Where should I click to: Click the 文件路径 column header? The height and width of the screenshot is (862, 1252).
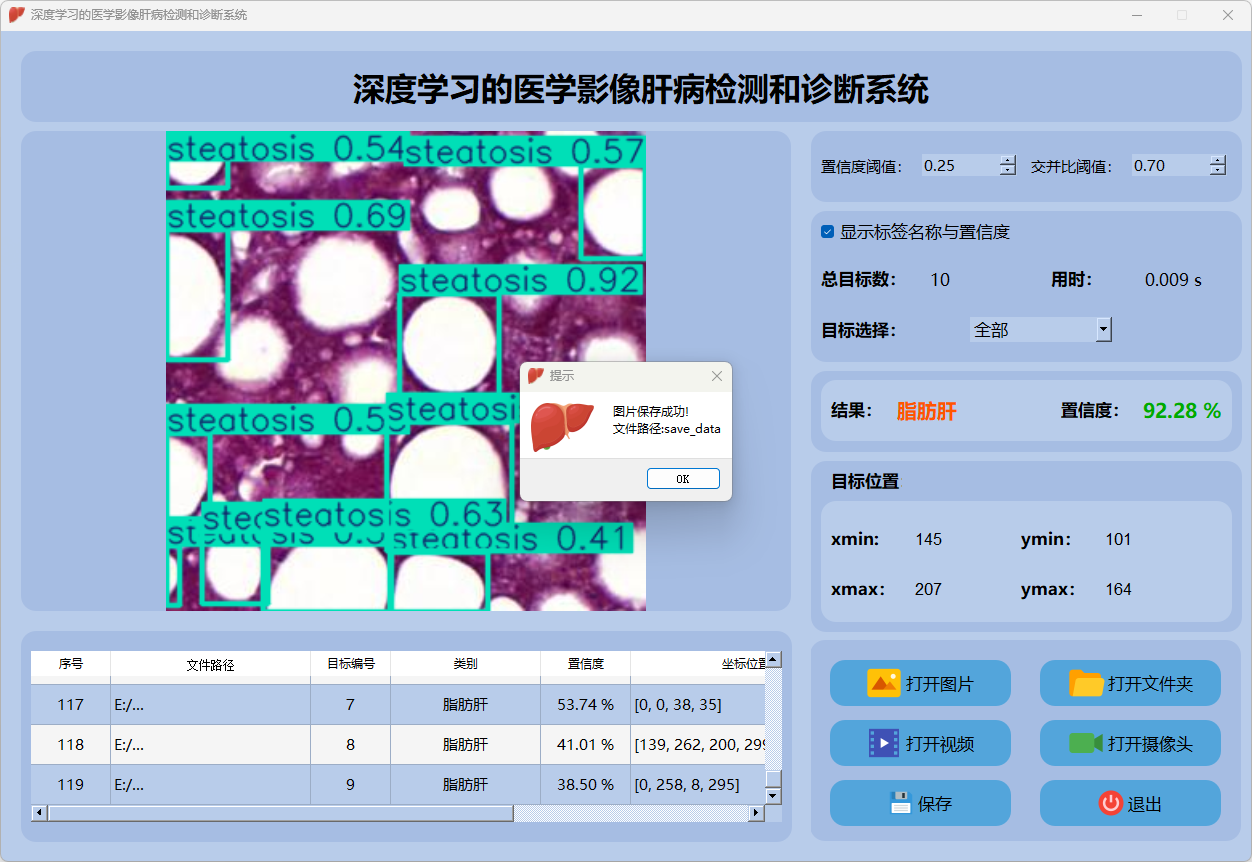[210, 664]
